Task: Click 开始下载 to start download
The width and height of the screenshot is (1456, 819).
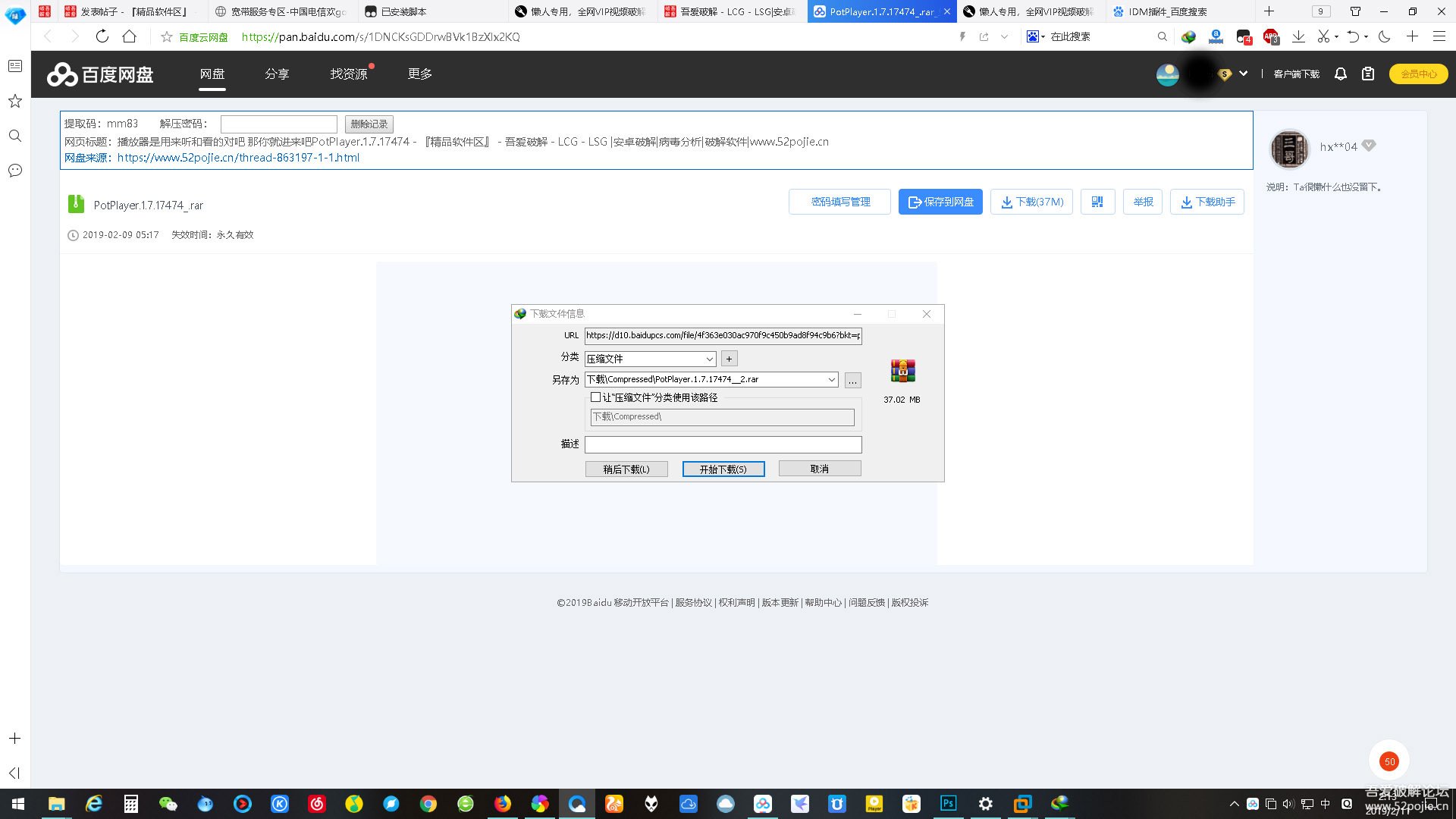Action: click(x=723, y=469)
